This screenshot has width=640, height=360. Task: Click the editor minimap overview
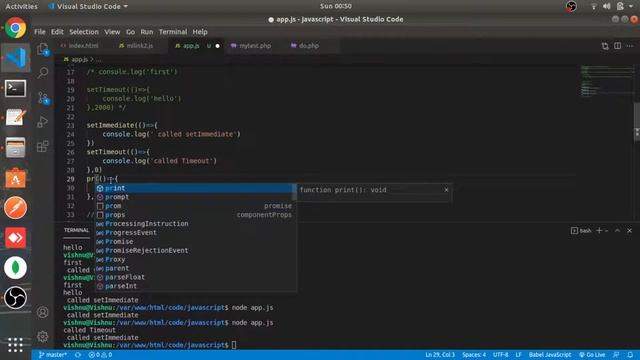(x=607, y=81)
